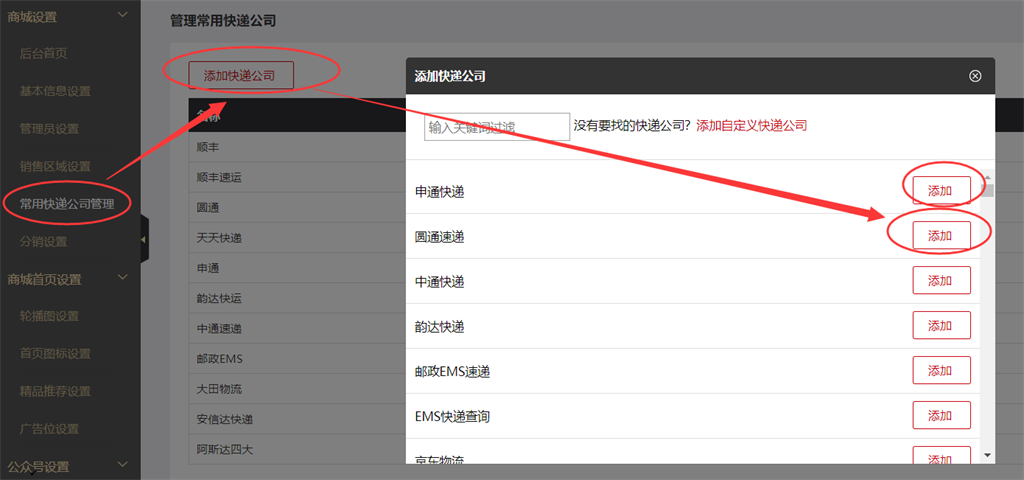
Task: Select the 大田物流 table row
Action: pos(297,389)
